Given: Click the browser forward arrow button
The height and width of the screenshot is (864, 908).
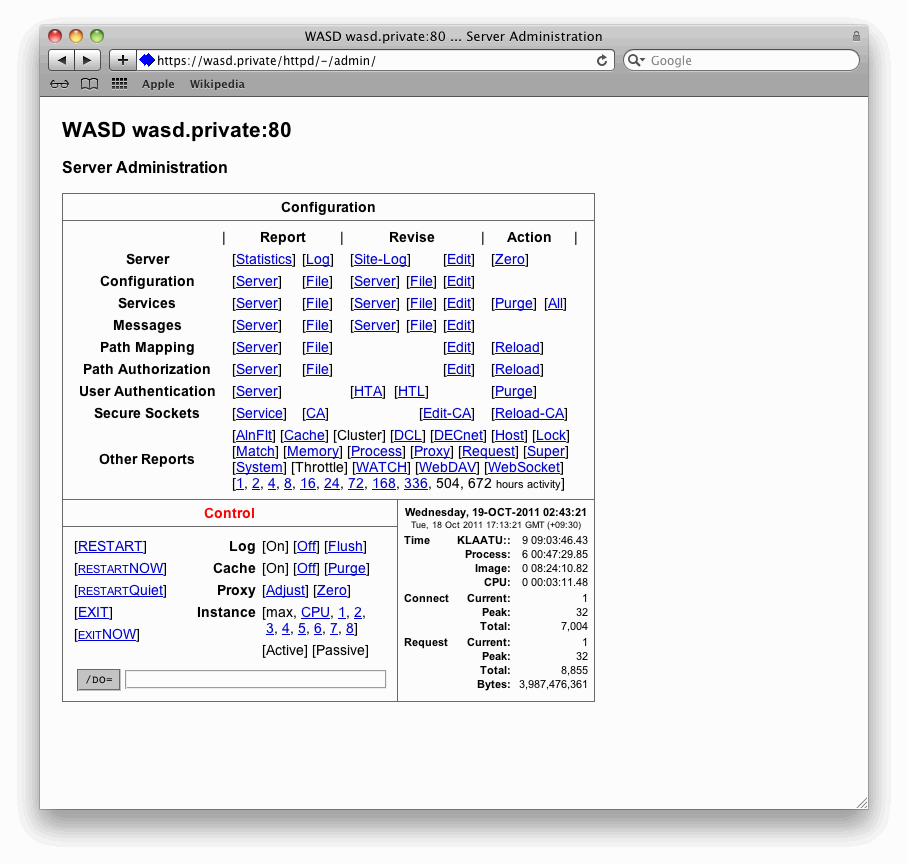Looking at the screenshot, I should tap(88, 60).
